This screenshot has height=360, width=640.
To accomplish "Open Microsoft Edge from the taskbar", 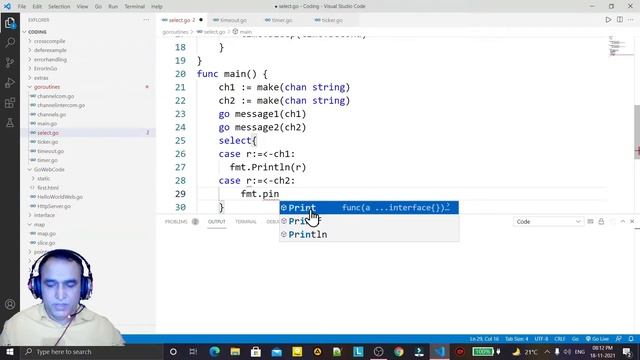I will (214, 351).
